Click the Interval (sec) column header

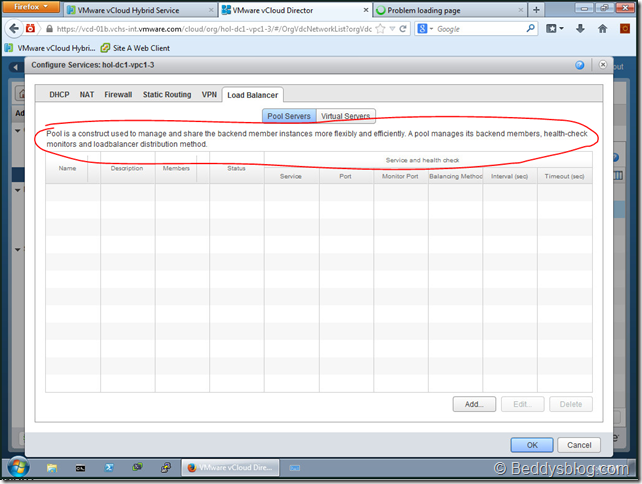pos(510,176)
